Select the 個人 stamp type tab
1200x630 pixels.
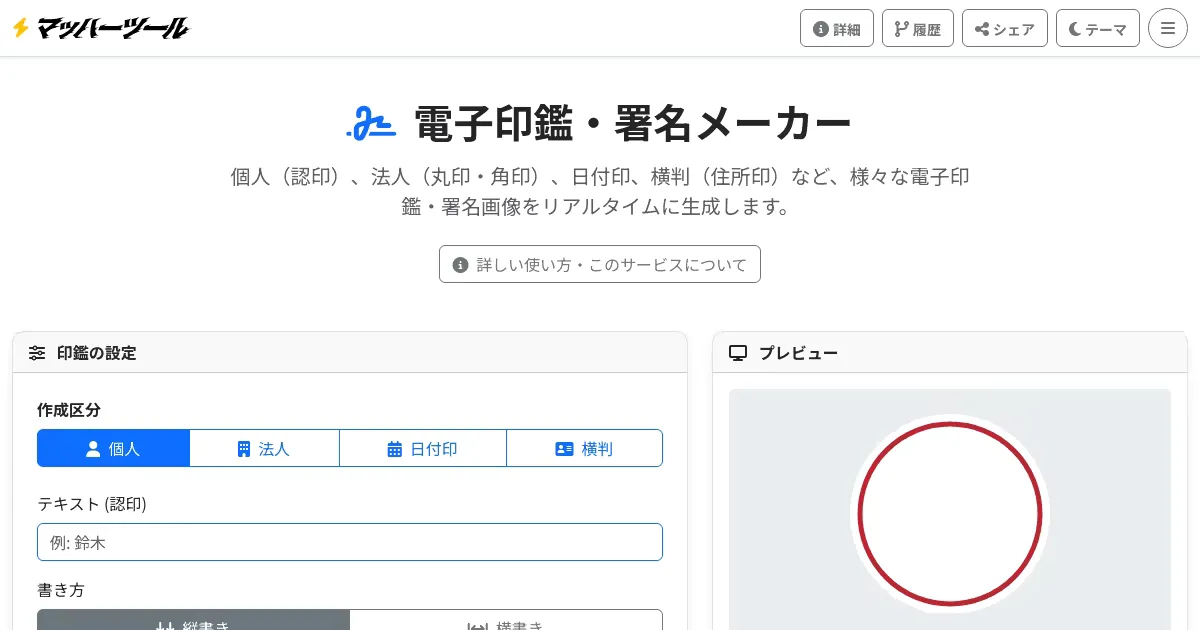tap(113, 449)
